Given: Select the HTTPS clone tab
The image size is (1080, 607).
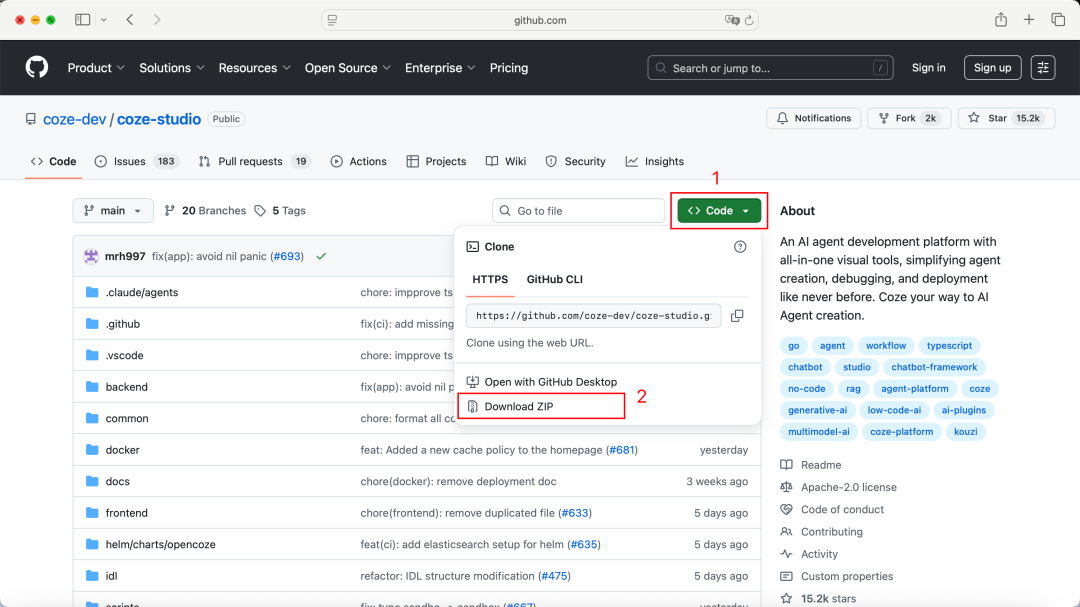Looking at the screenshot, I should [490, 280].
